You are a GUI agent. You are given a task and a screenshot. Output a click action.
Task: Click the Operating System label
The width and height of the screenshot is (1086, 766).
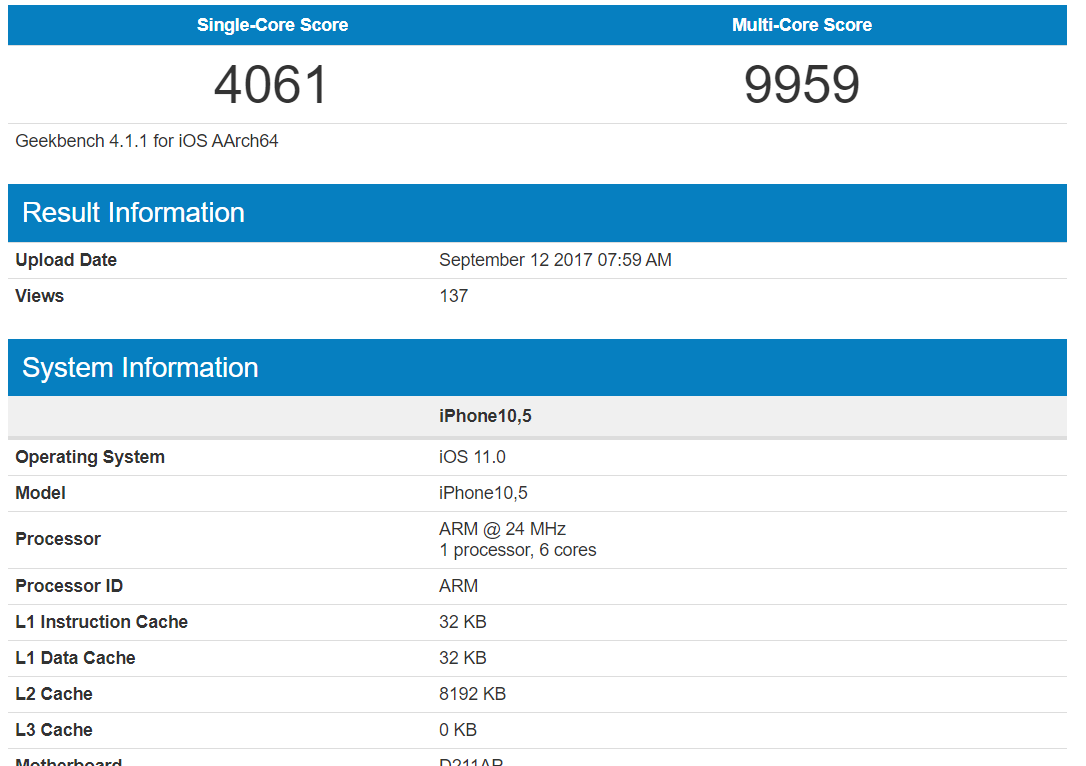[90, 457]
